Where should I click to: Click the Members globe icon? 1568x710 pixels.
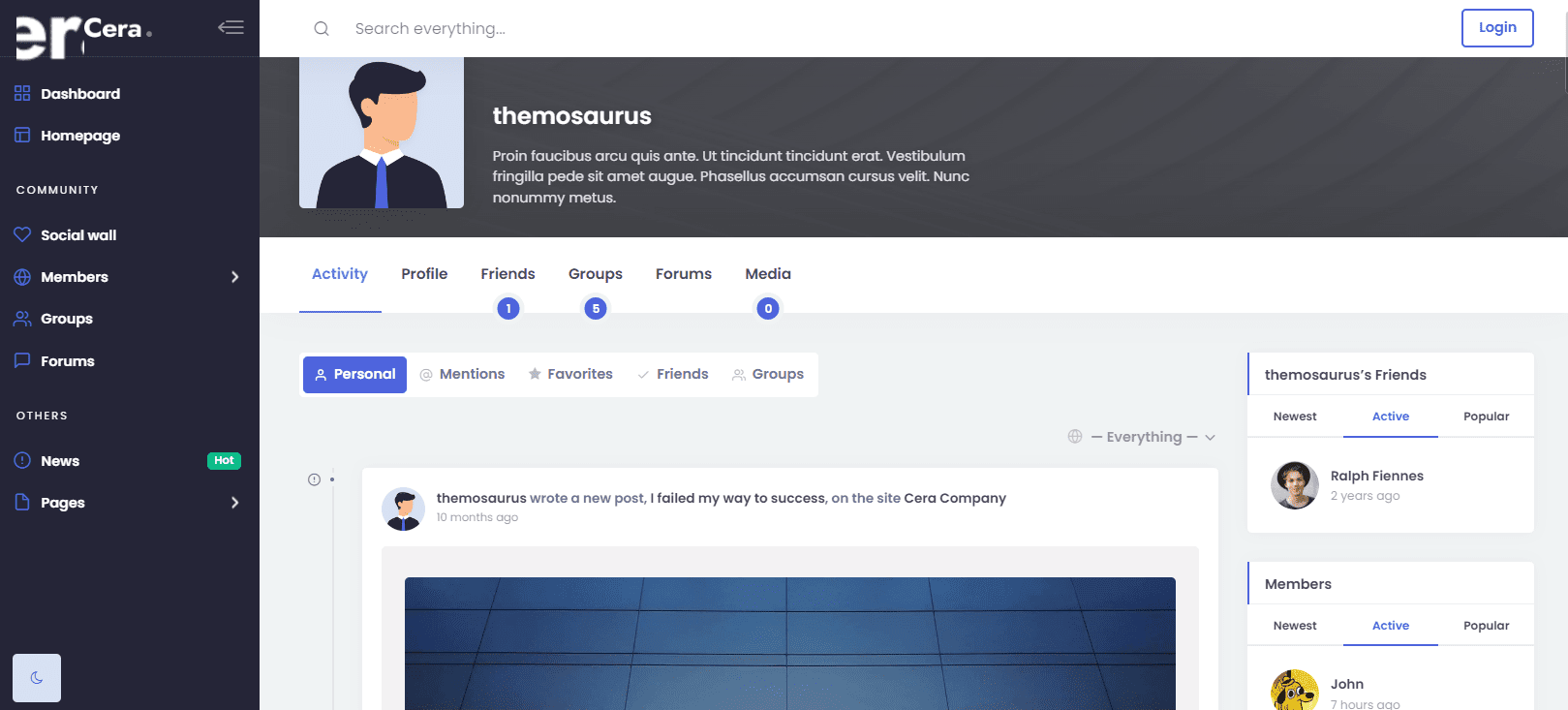[22, 277]
